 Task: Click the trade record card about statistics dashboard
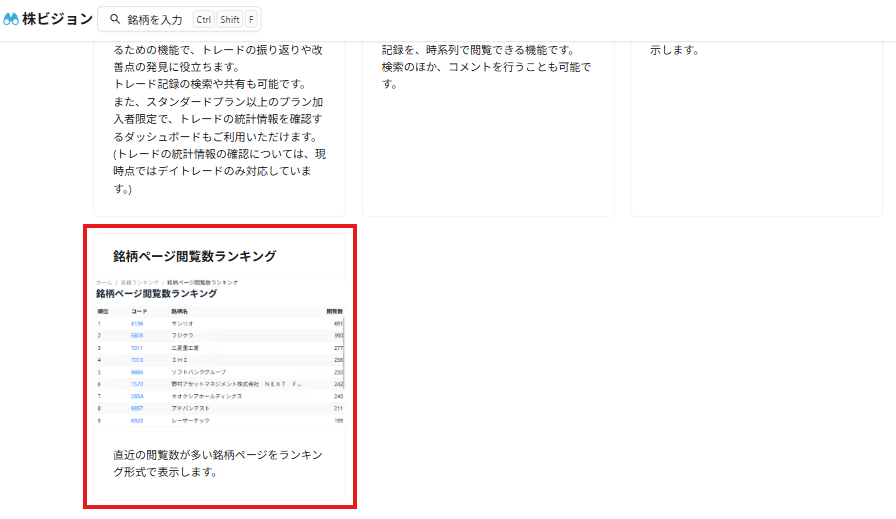pos(219,120)
